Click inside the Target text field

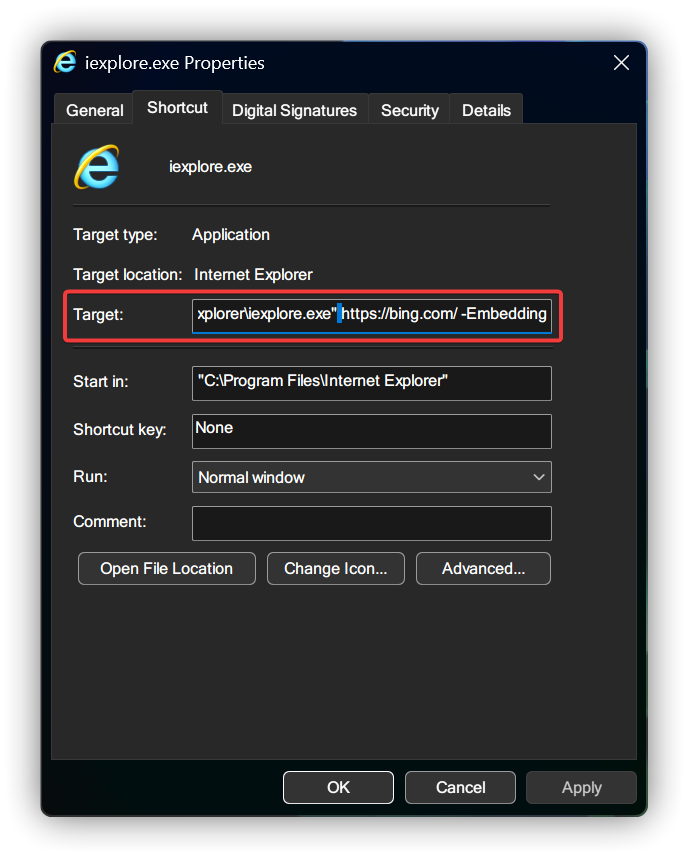coord(372,315)
